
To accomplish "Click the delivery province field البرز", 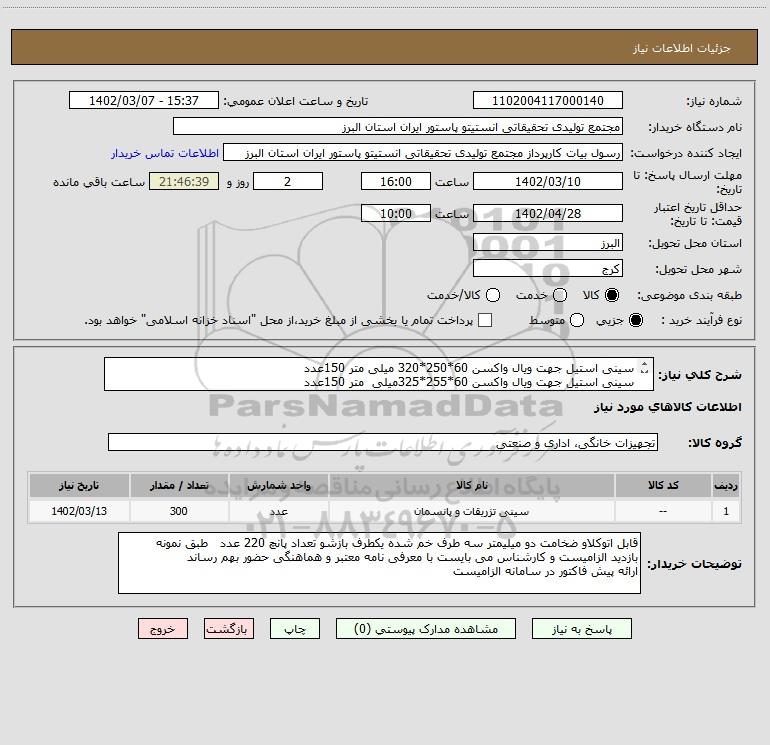I will [x=548, y=243].
